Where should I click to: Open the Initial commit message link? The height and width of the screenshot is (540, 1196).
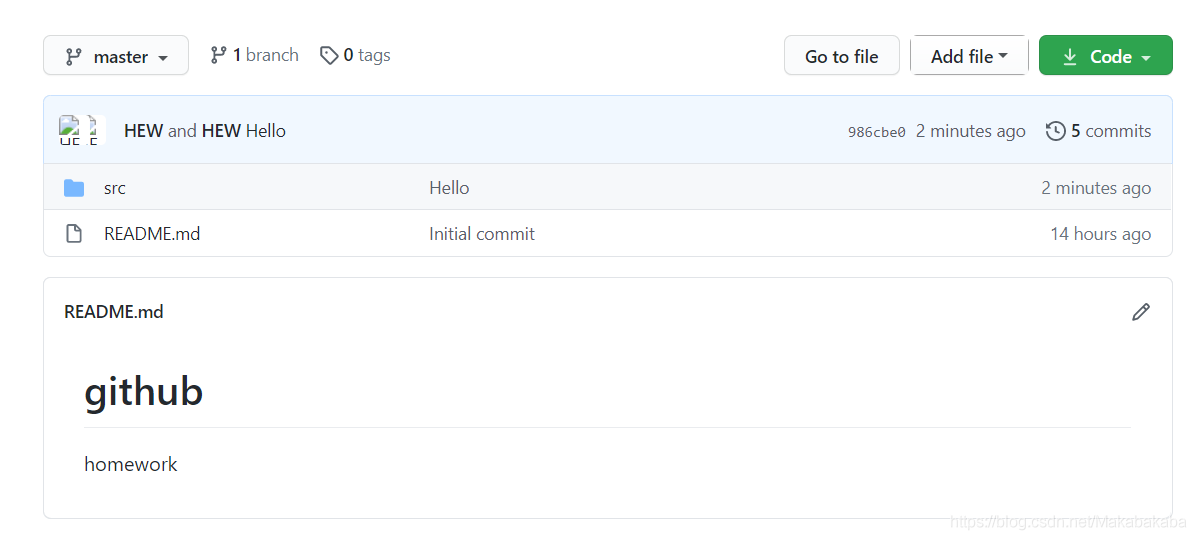point(482,233)
